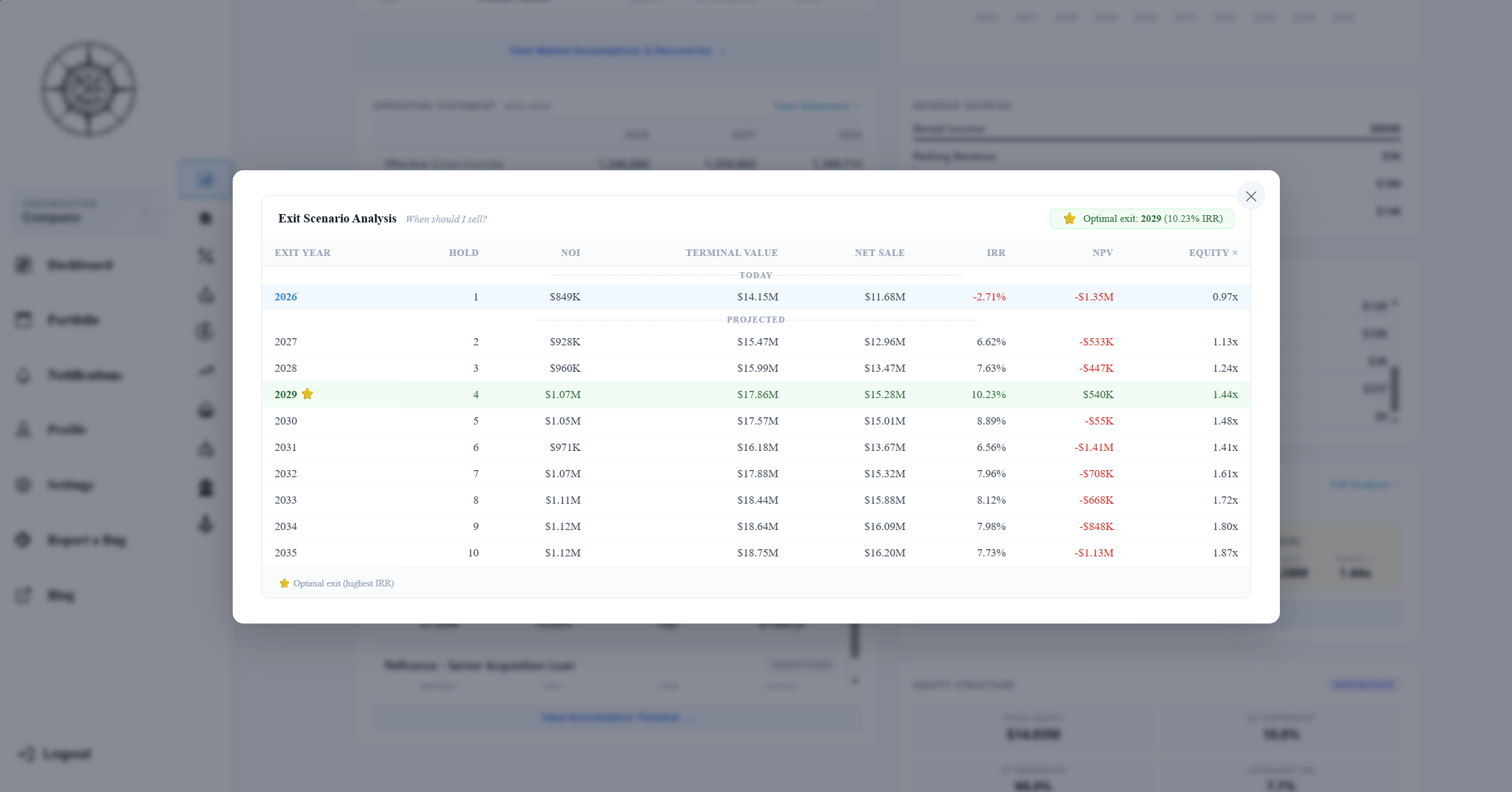Select the 2026 exit year row
Image resolution: width=1512 pixels, height=792 pixels.
click(x=285, y=297)
